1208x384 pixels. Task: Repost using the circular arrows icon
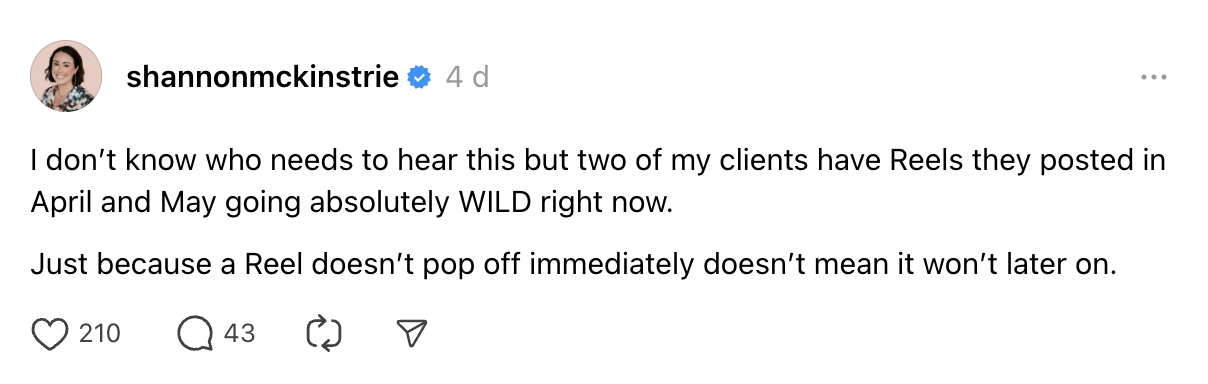[x=325, y=333]
